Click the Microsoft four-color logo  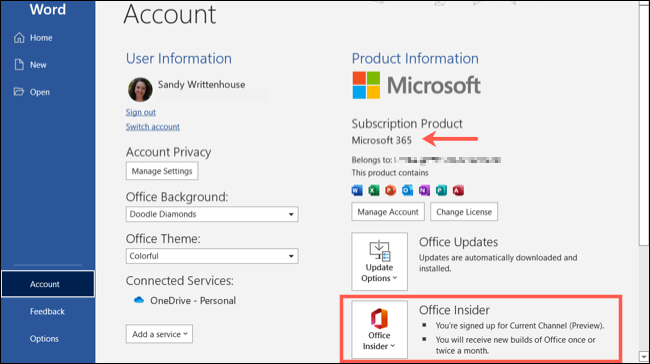(366, 85)
